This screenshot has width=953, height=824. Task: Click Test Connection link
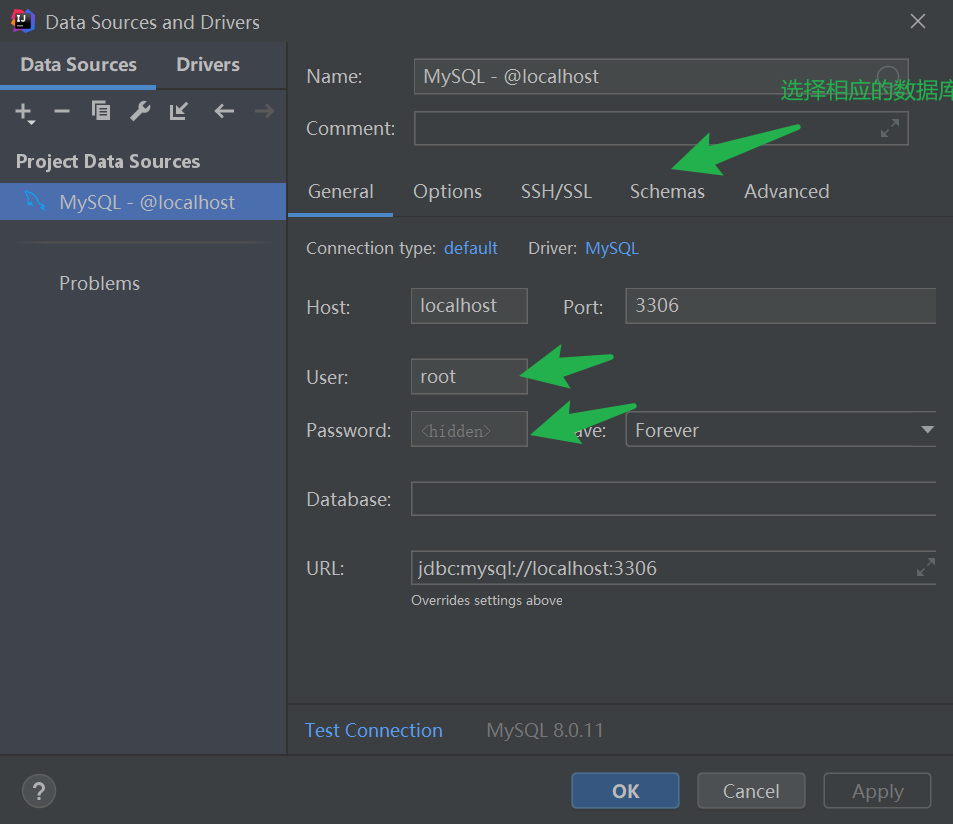pyautogui.click(x=373, y=730)
